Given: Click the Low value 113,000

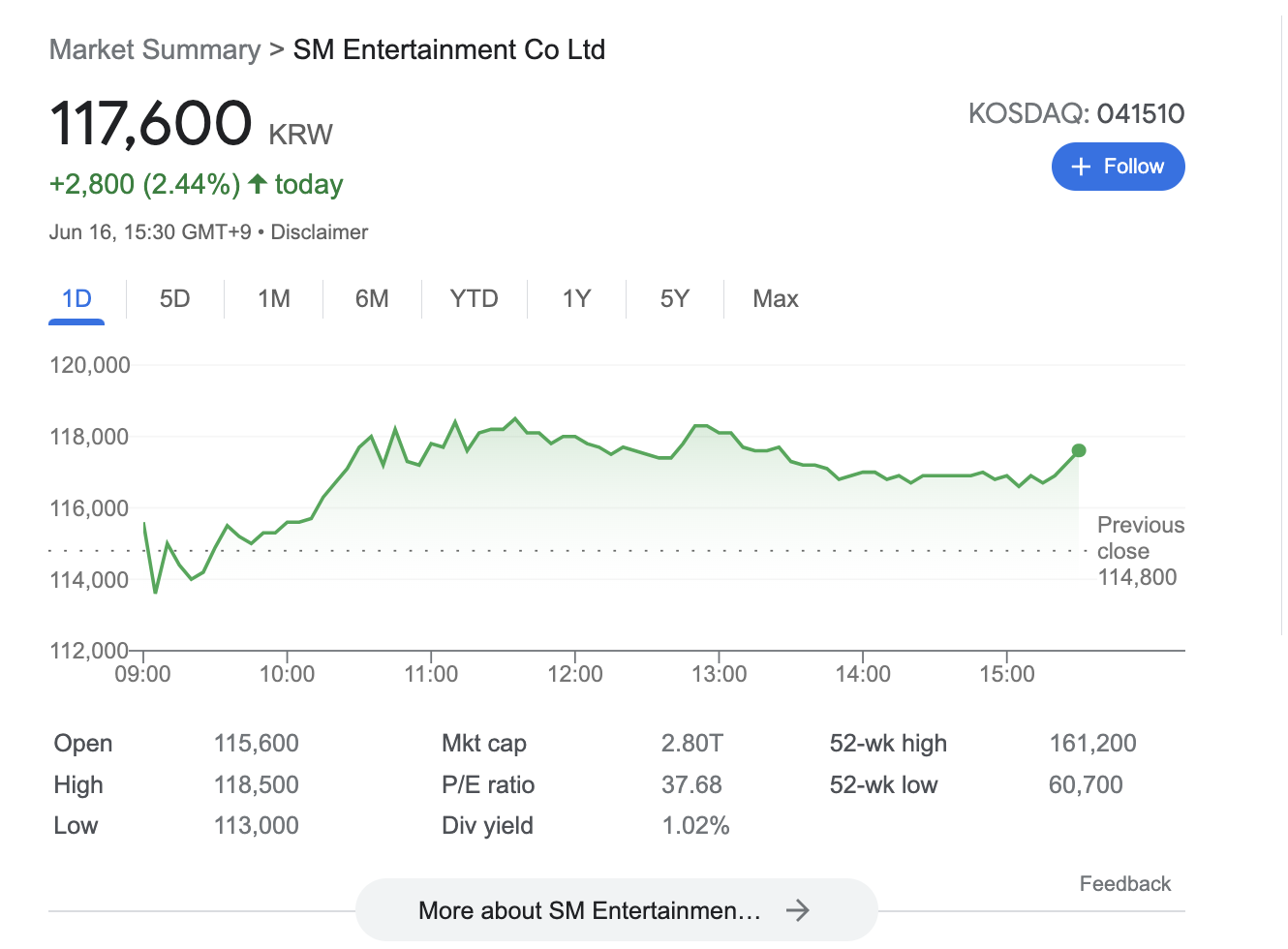Looking at the screenshot, I should point(257,826).
